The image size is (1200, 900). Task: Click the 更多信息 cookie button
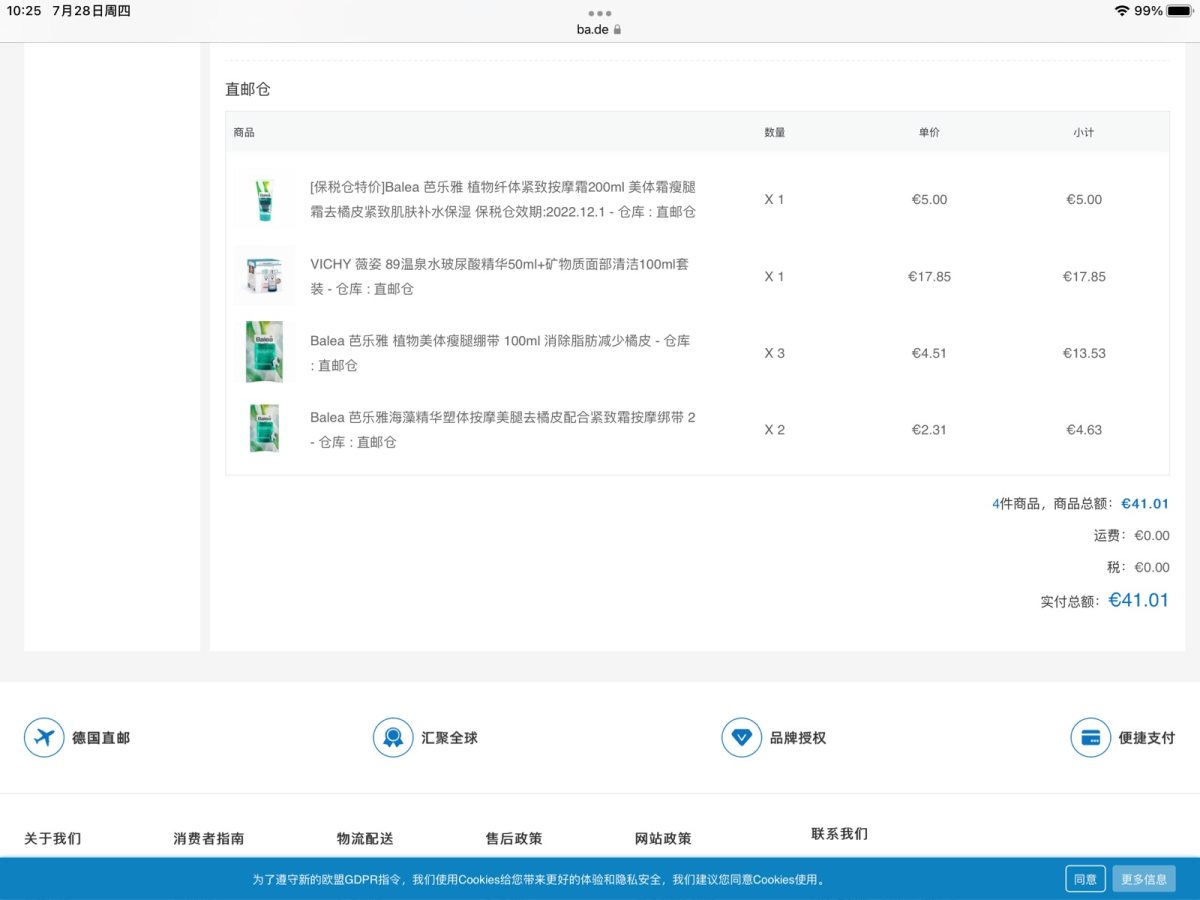(1144, 879)
